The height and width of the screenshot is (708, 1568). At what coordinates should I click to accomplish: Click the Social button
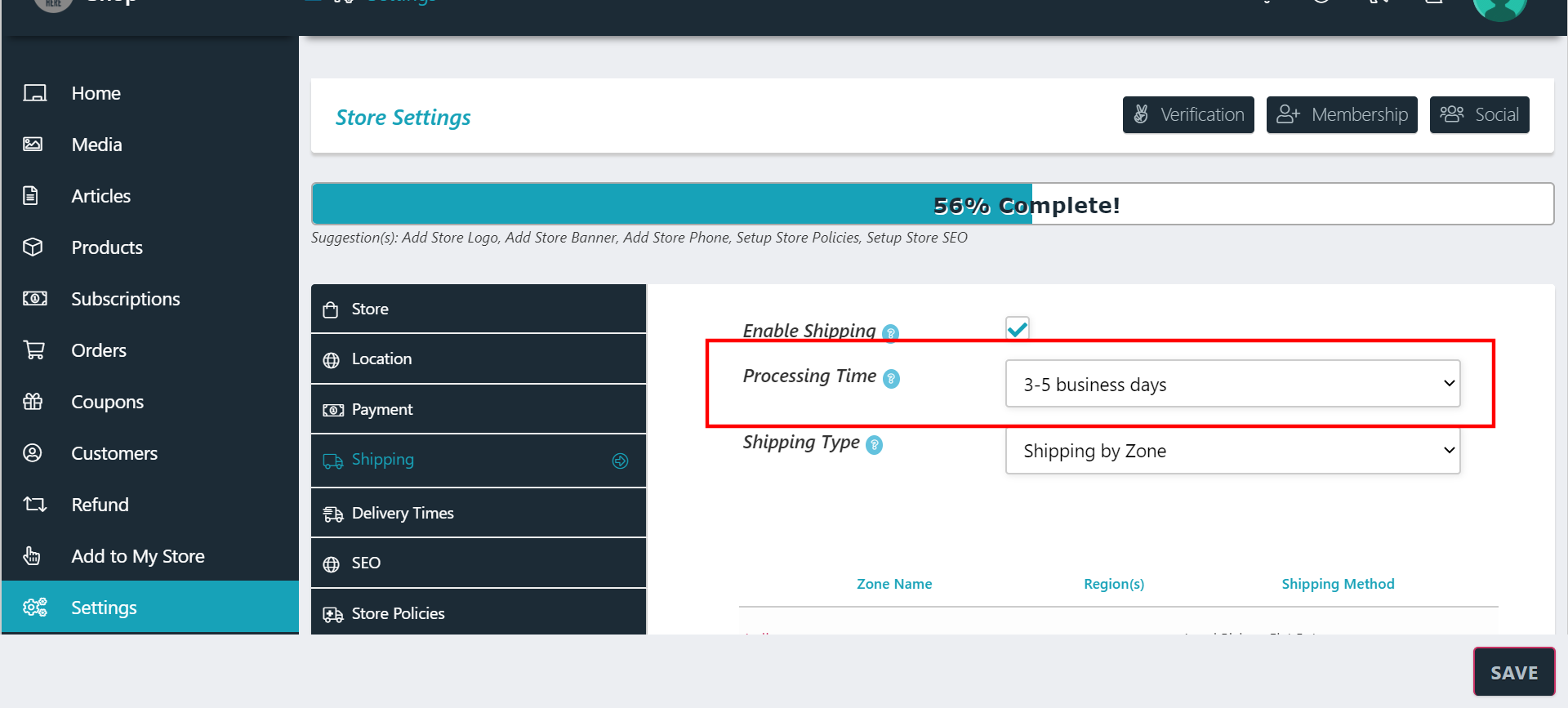click(x=1479, y=114)
